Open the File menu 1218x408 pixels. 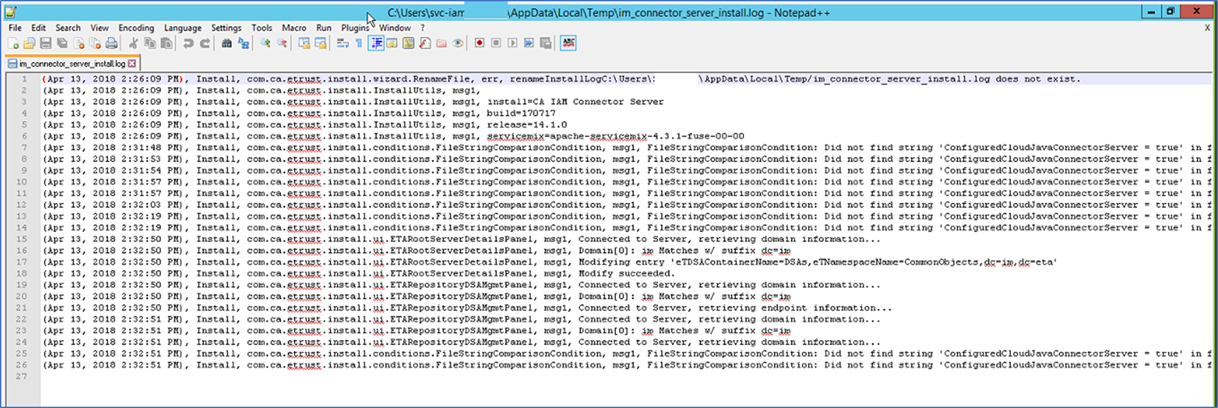click(15, 28)
